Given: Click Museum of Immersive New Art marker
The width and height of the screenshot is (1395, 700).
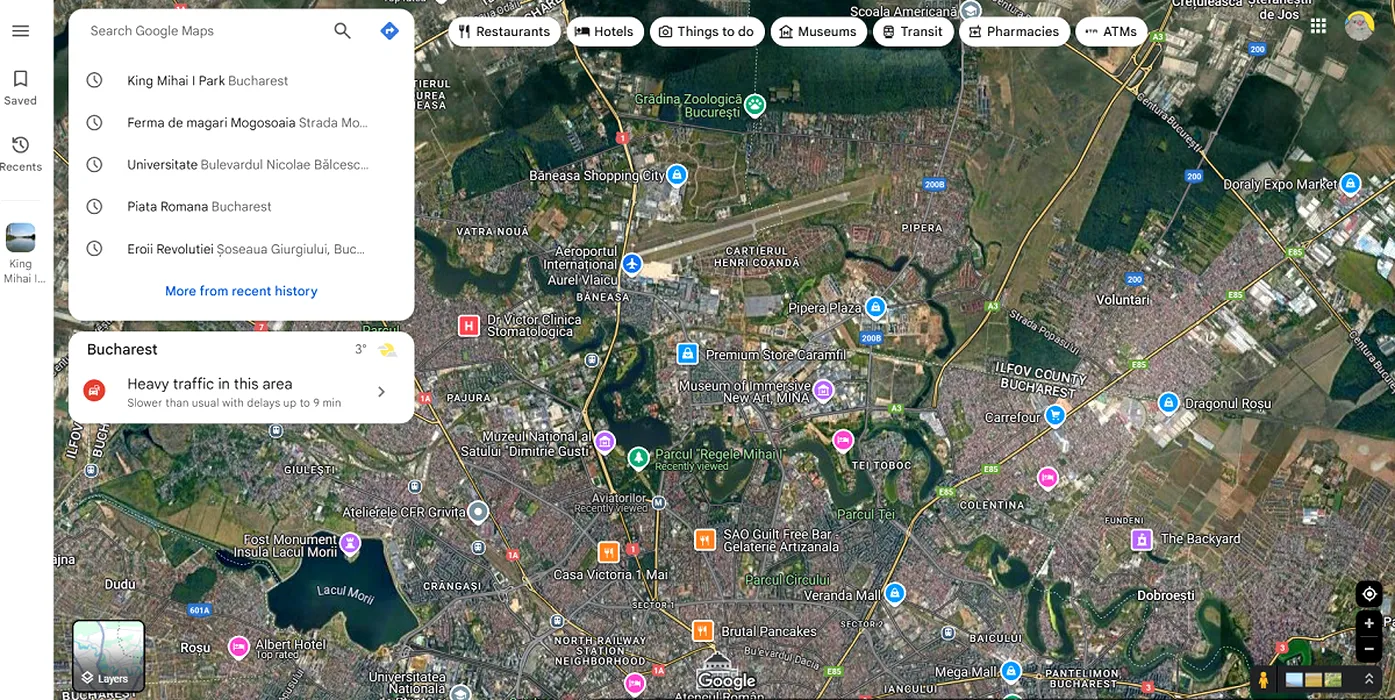Looking at the screenshot, I should pyautogui.click(x=823, y=389).
